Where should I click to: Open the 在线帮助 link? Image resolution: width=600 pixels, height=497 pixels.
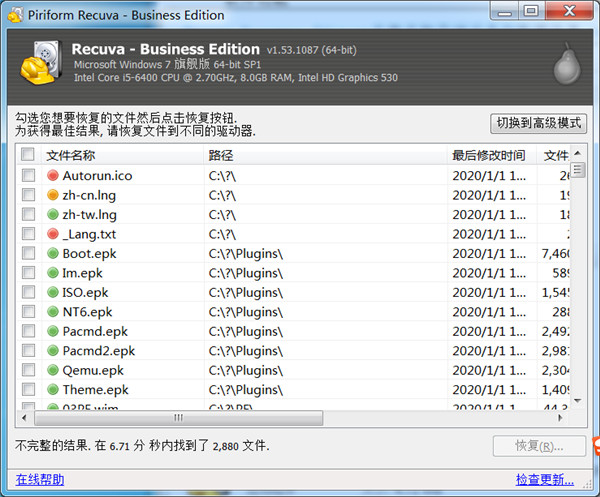[x=40, y=479]
